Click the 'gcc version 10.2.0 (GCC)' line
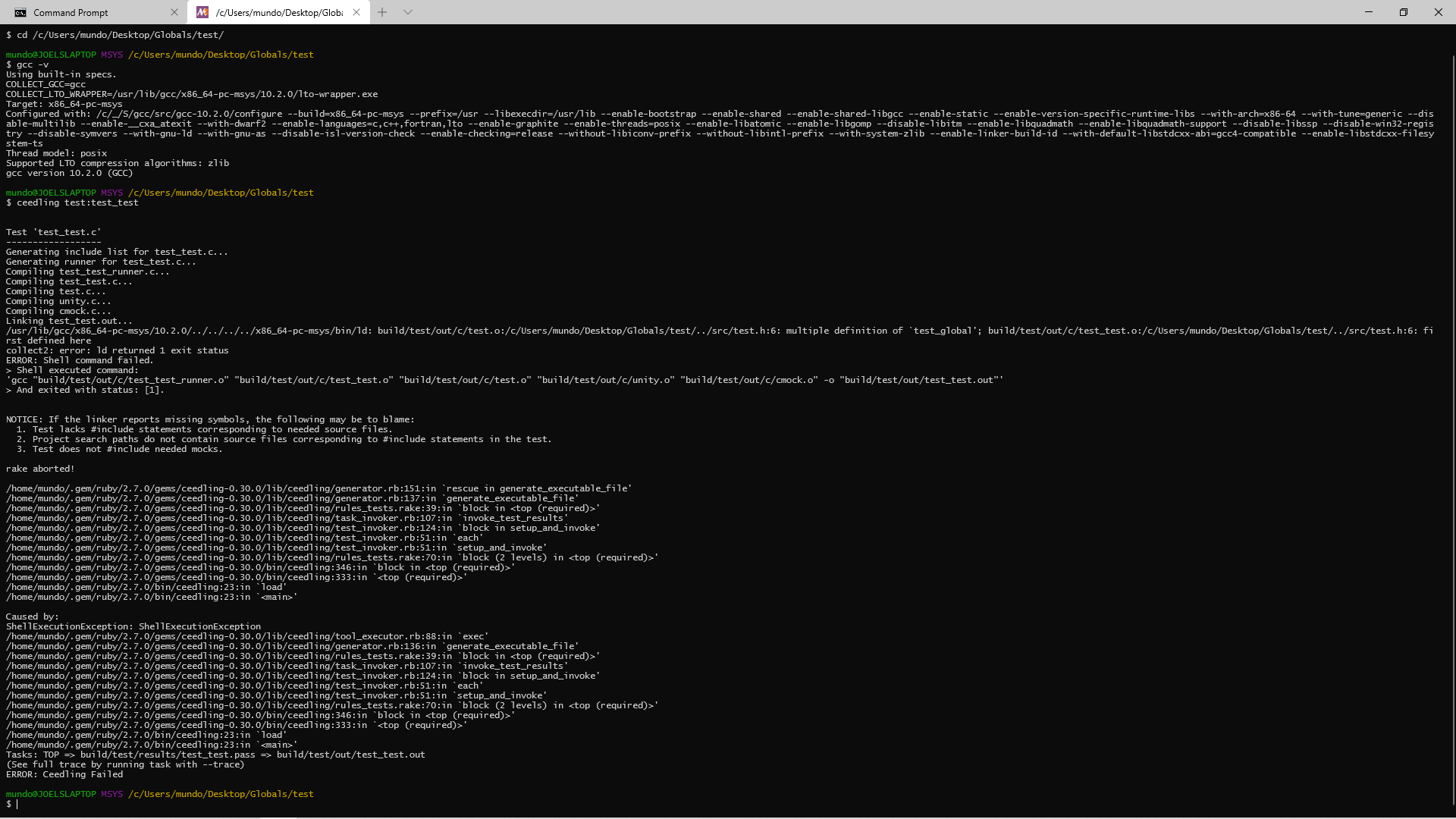This screenshot has height=819, width=1456. (x=68, y=173)
